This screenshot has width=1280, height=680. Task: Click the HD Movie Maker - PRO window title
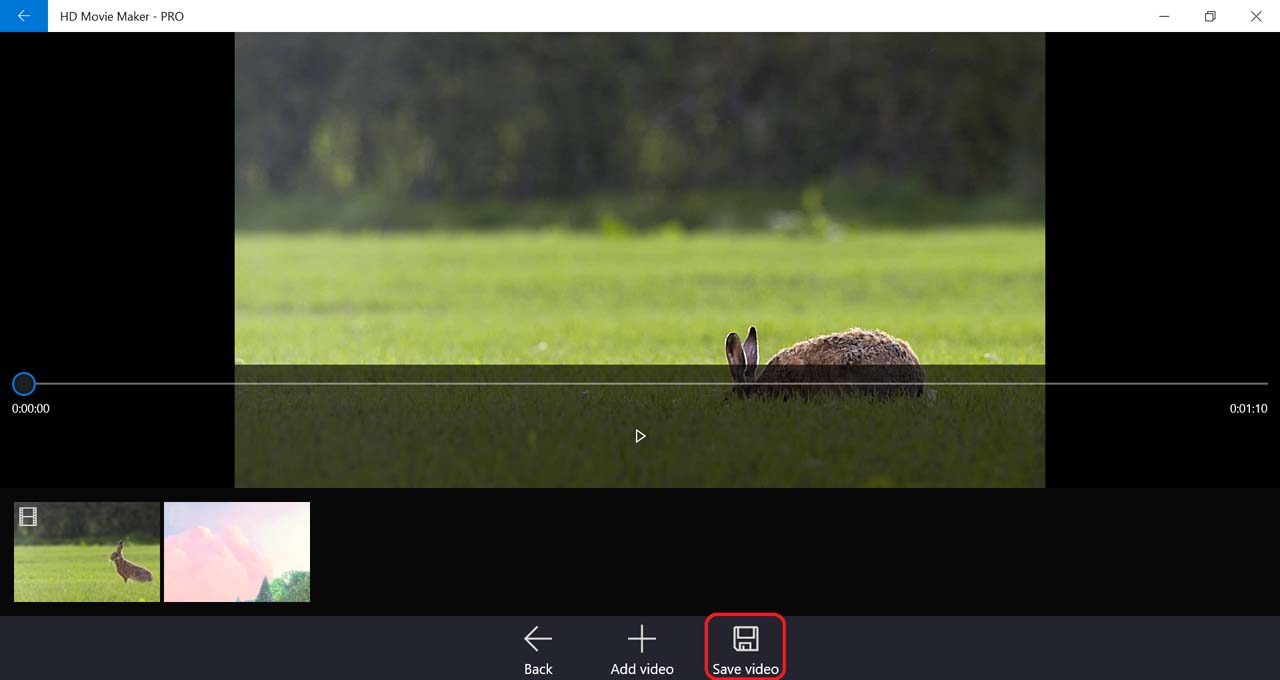pos(122,16)
